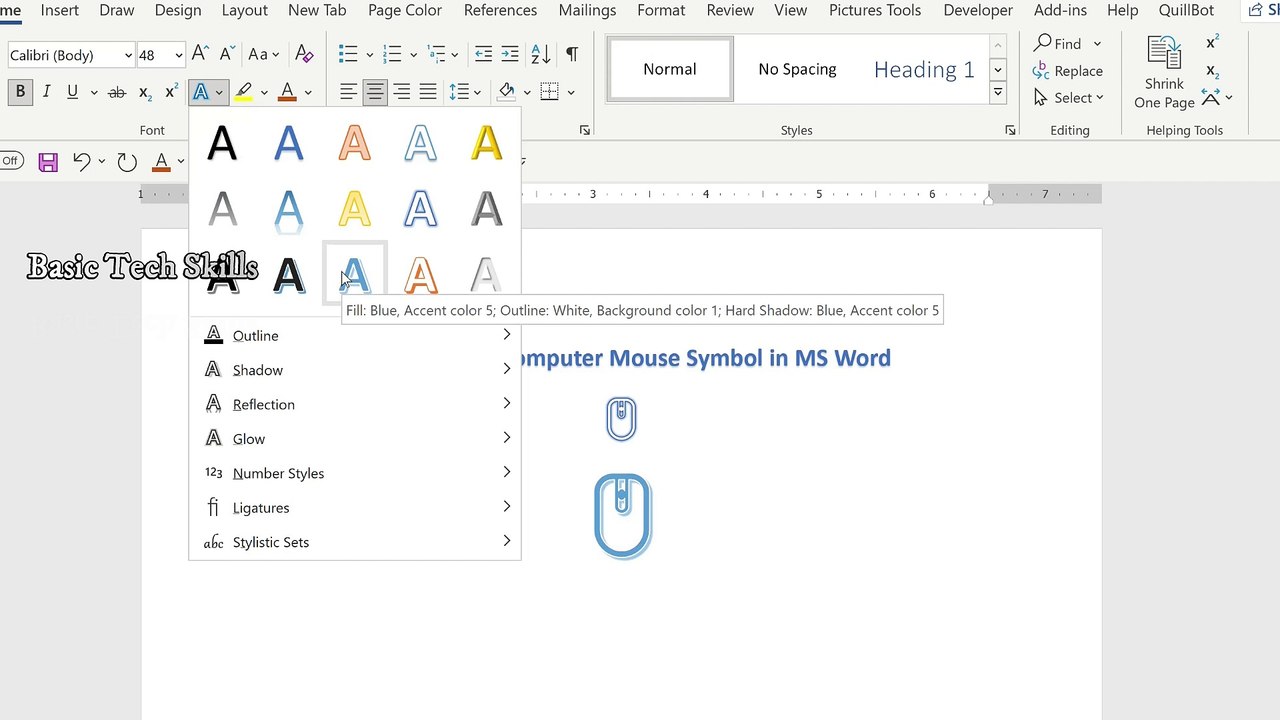The image size is (1280, 720).
Task: Toggle Strikethrough formatting
Action: click(117, 92)
